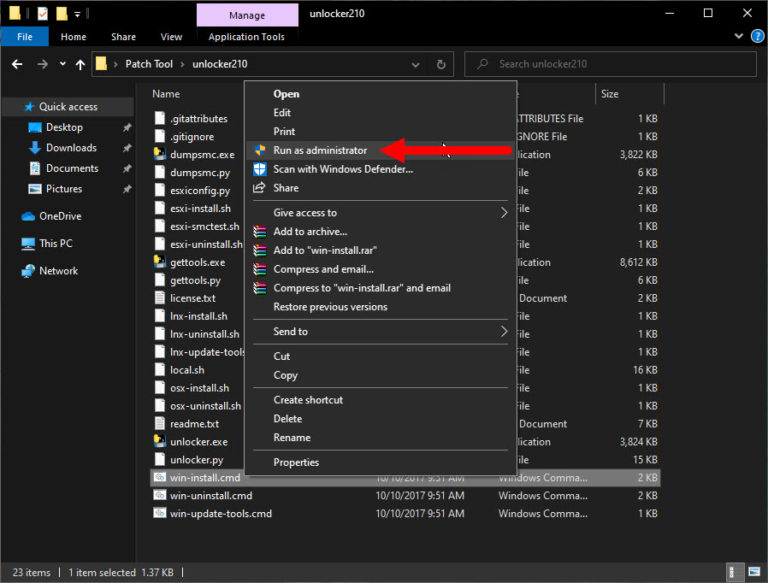Viewport: 768px width, 583px height.
Task: Click the New folder icon in the title bar
Action: pos(62,13)
